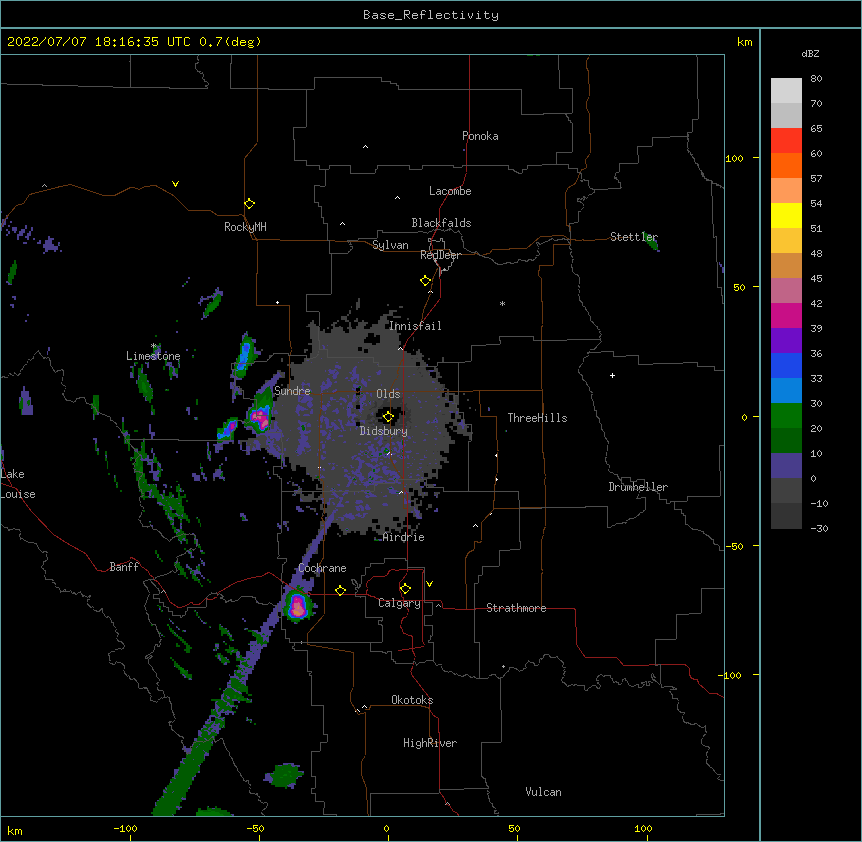Click the dBZ legend heading
The image size is (862, 842).
[810, 53]
